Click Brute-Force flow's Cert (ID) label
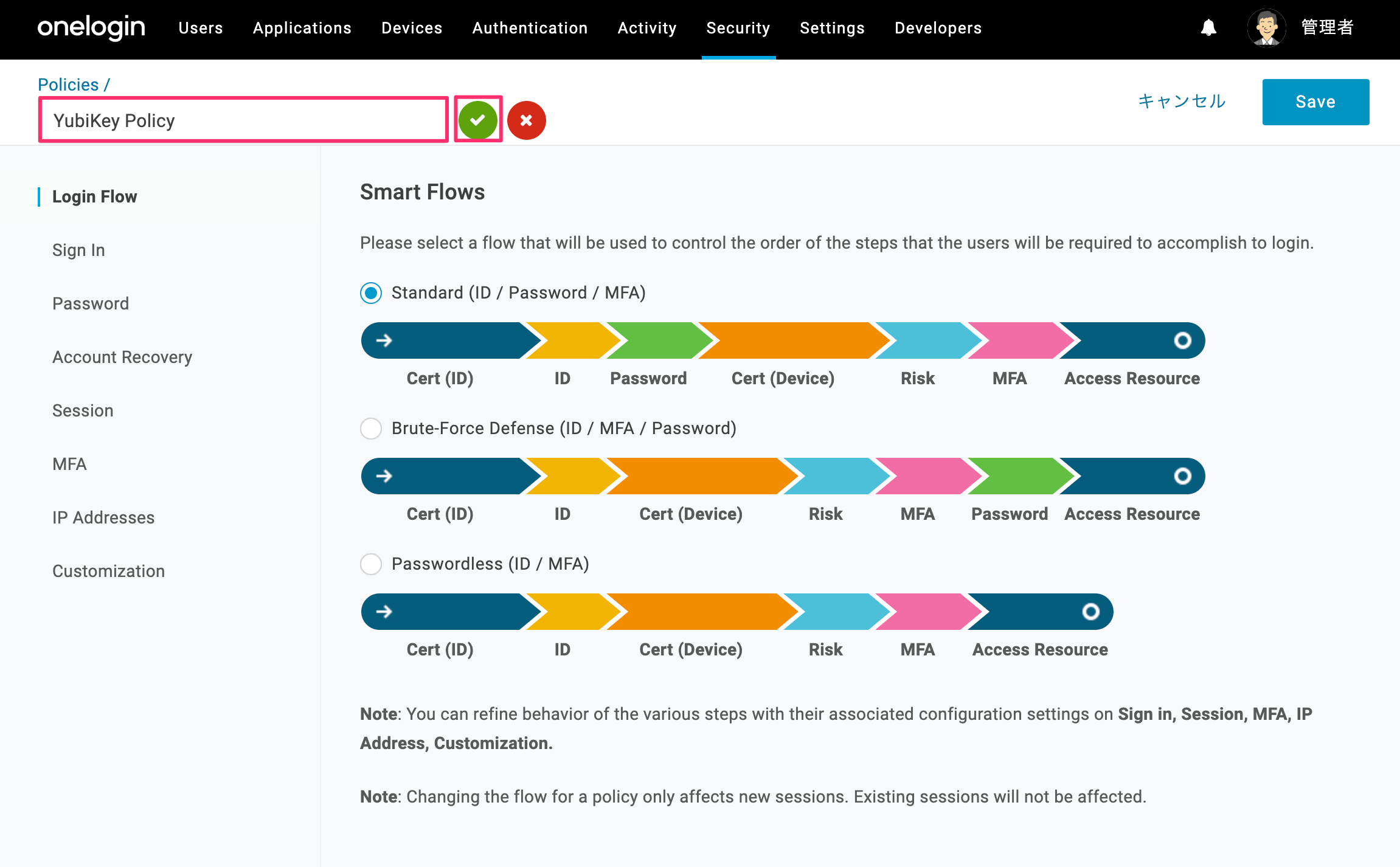This screenshot has height=867, width=1400. pyautogui.click(x=440, y=514)
